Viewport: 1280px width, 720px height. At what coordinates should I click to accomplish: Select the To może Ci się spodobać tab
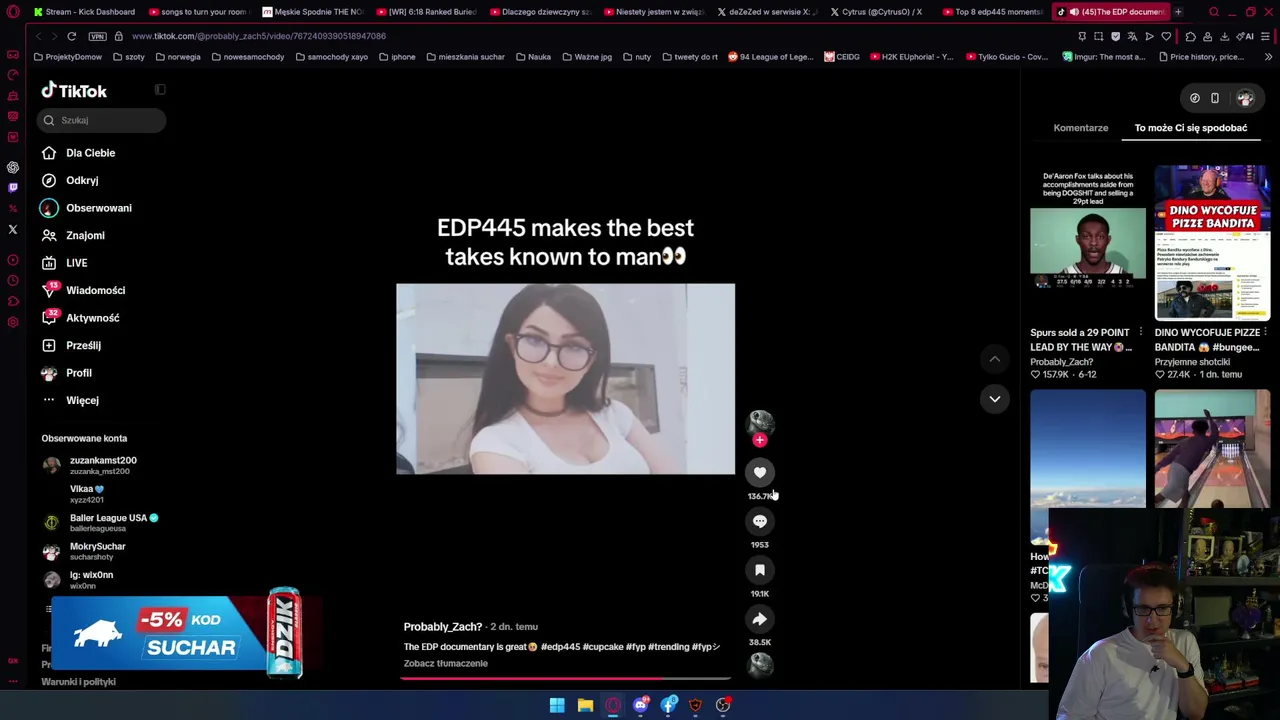[1190, 128]
